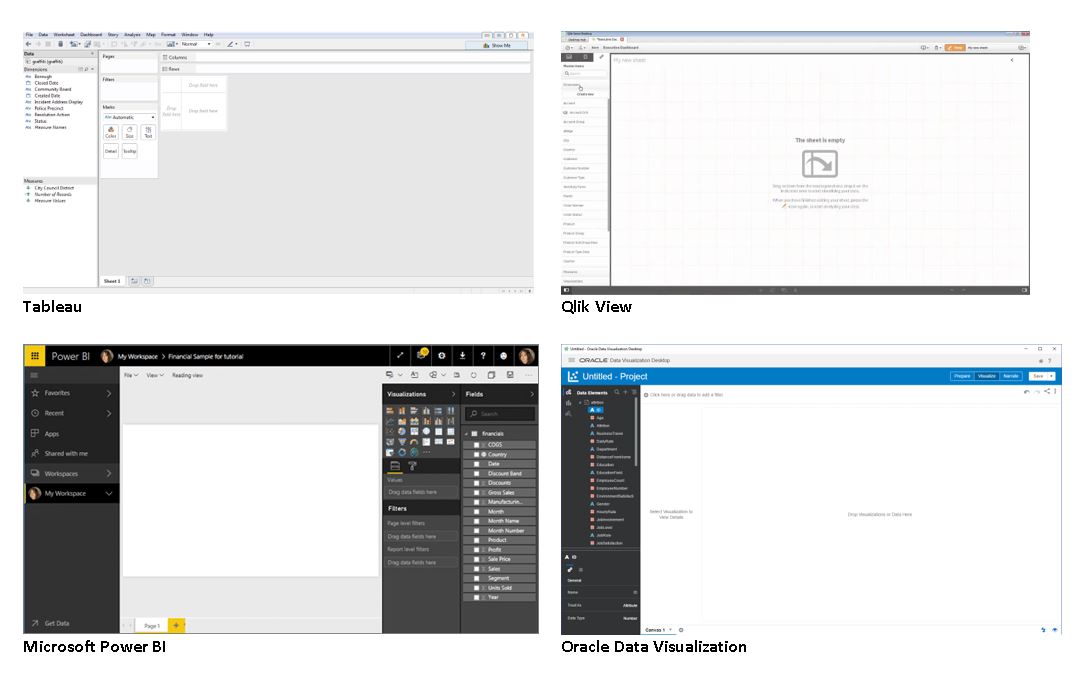
Task: Click the Power BI feedback smiley icon
Action: point(504,356)
